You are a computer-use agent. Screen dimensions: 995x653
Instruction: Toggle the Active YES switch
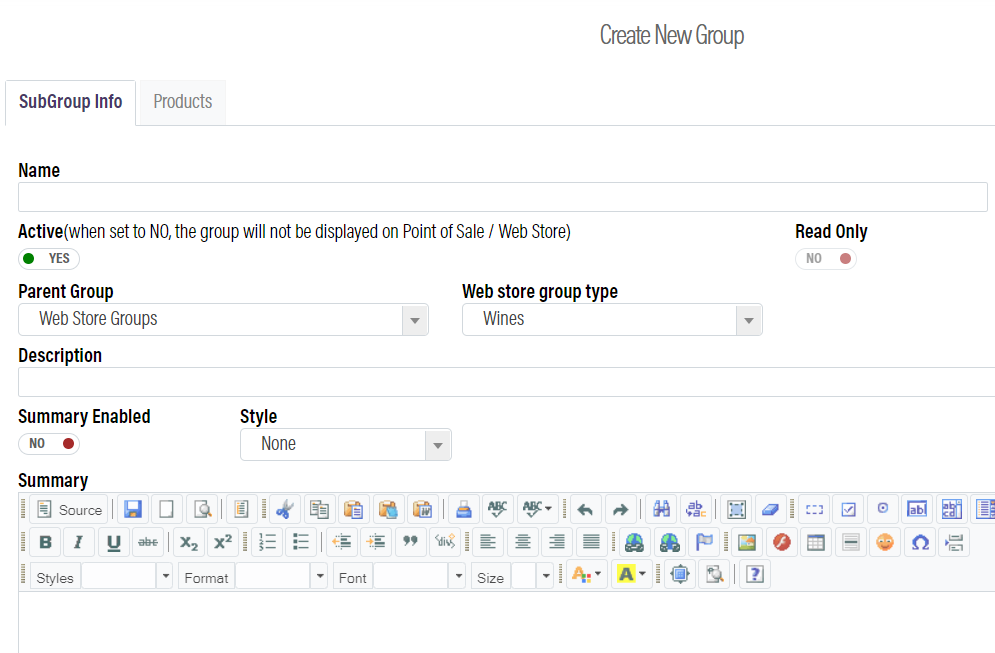point(49,258)
